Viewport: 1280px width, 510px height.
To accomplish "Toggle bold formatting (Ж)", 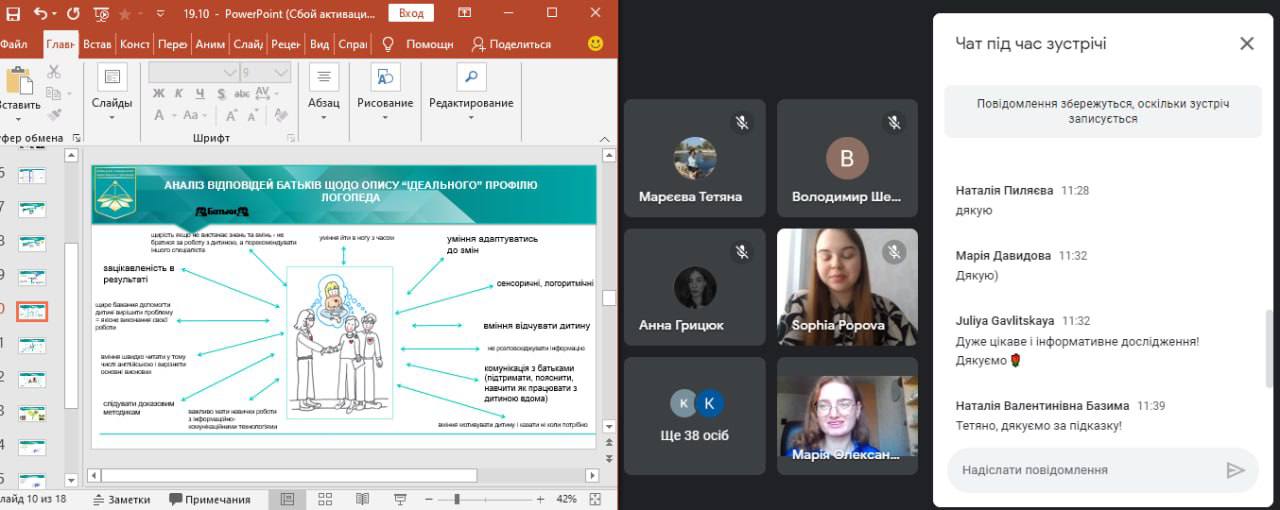I will tap(159, 93).
